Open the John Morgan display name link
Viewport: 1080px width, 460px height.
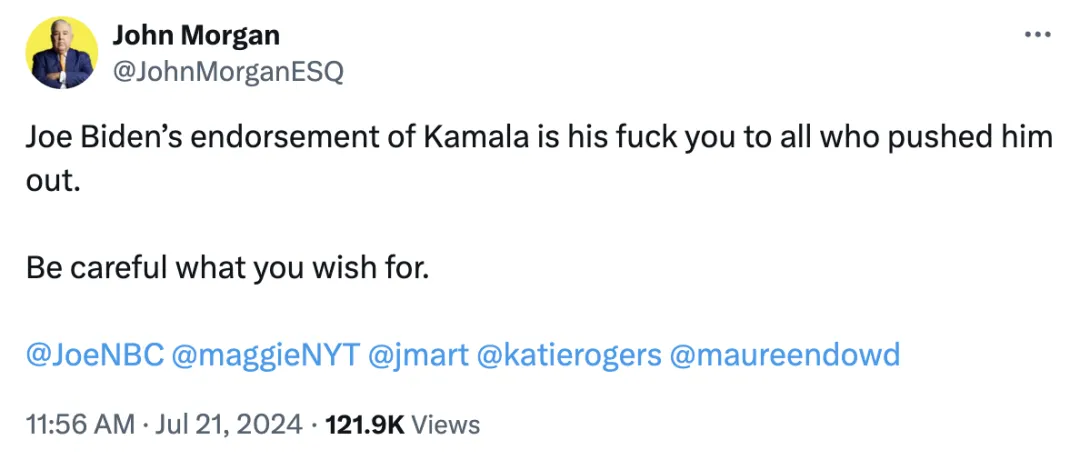[196, 36]
